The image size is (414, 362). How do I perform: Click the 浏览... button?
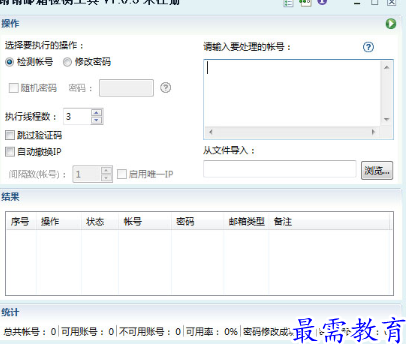pos(377,171)
